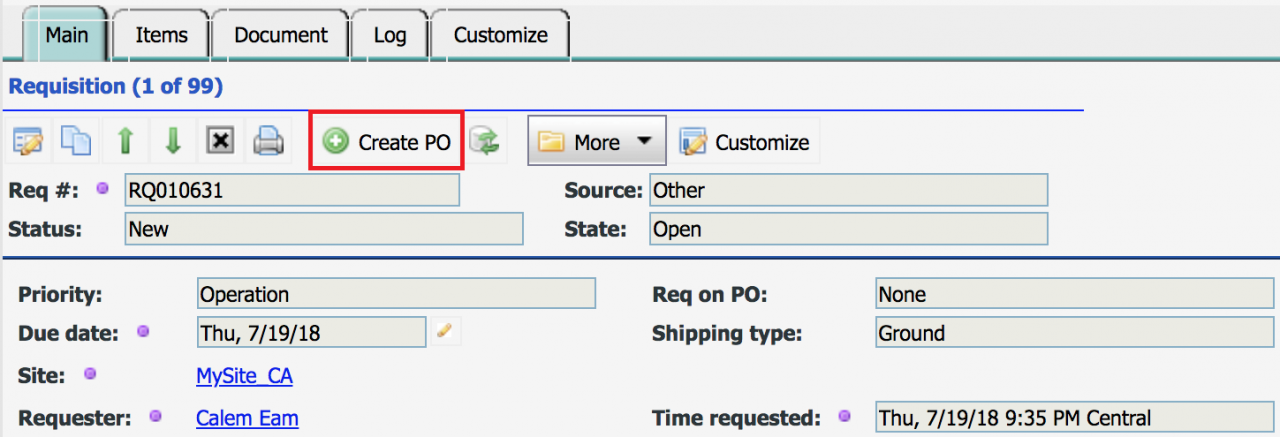Click the Customize toolbar button
1280x437 pixels.
(x=745, y=142)
